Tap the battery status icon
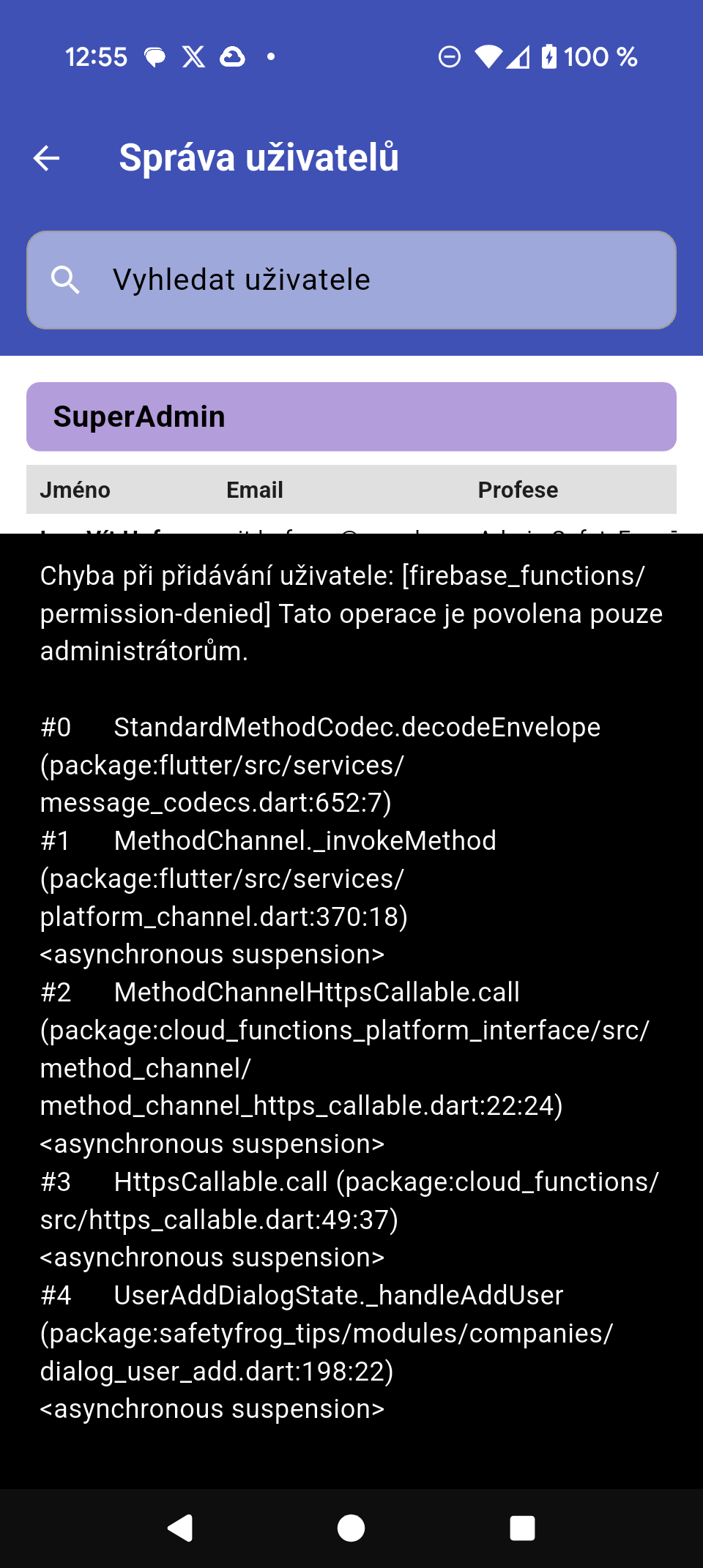The width and height of the screenshot is (703, 1568). click(x=548, y=57)
